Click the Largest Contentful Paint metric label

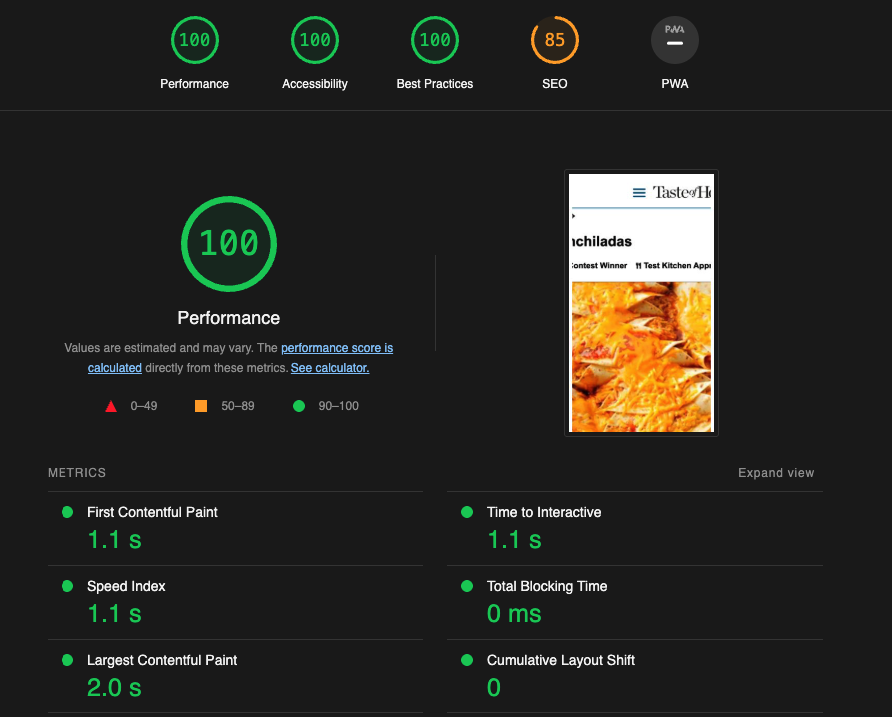pyautogui.click(x=162, y=660)
